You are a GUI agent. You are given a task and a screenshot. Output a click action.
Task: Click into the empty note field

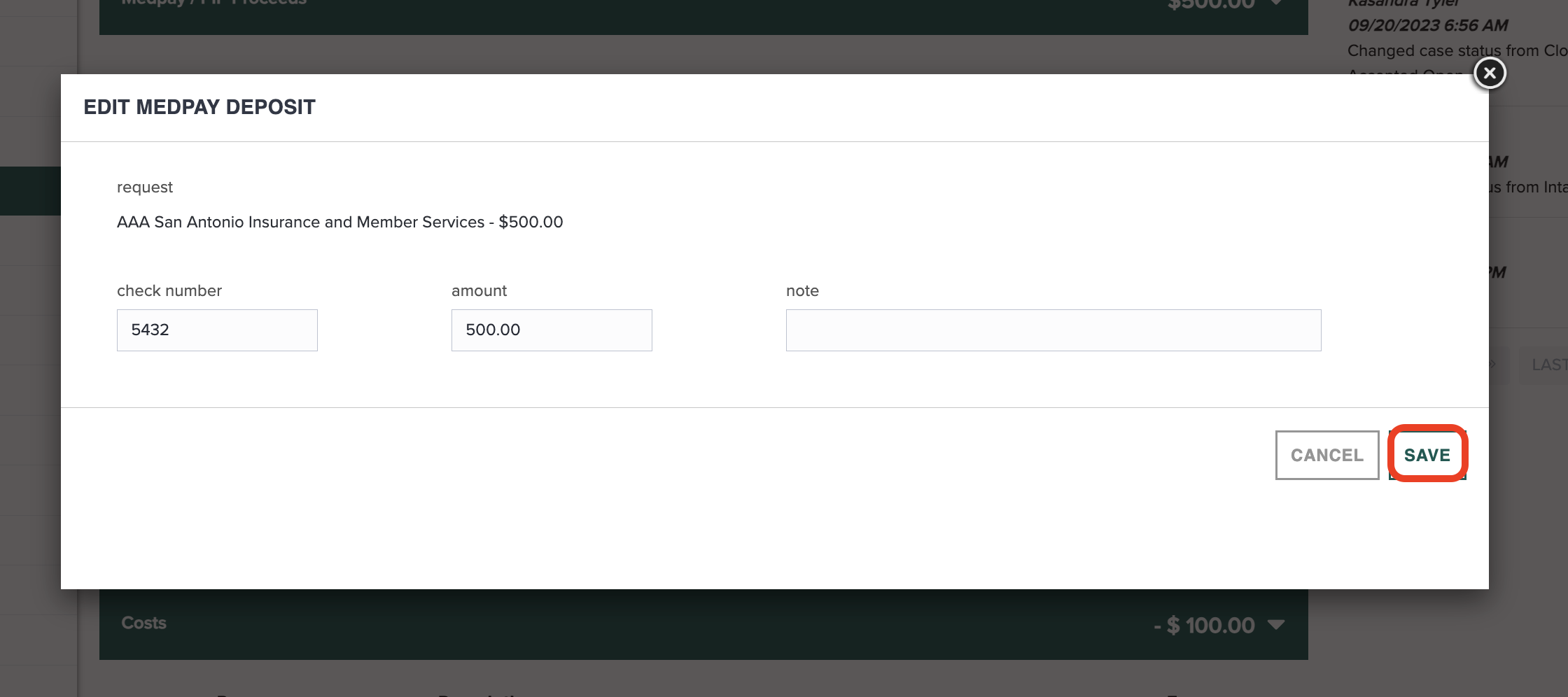[x=1053, y=330]
